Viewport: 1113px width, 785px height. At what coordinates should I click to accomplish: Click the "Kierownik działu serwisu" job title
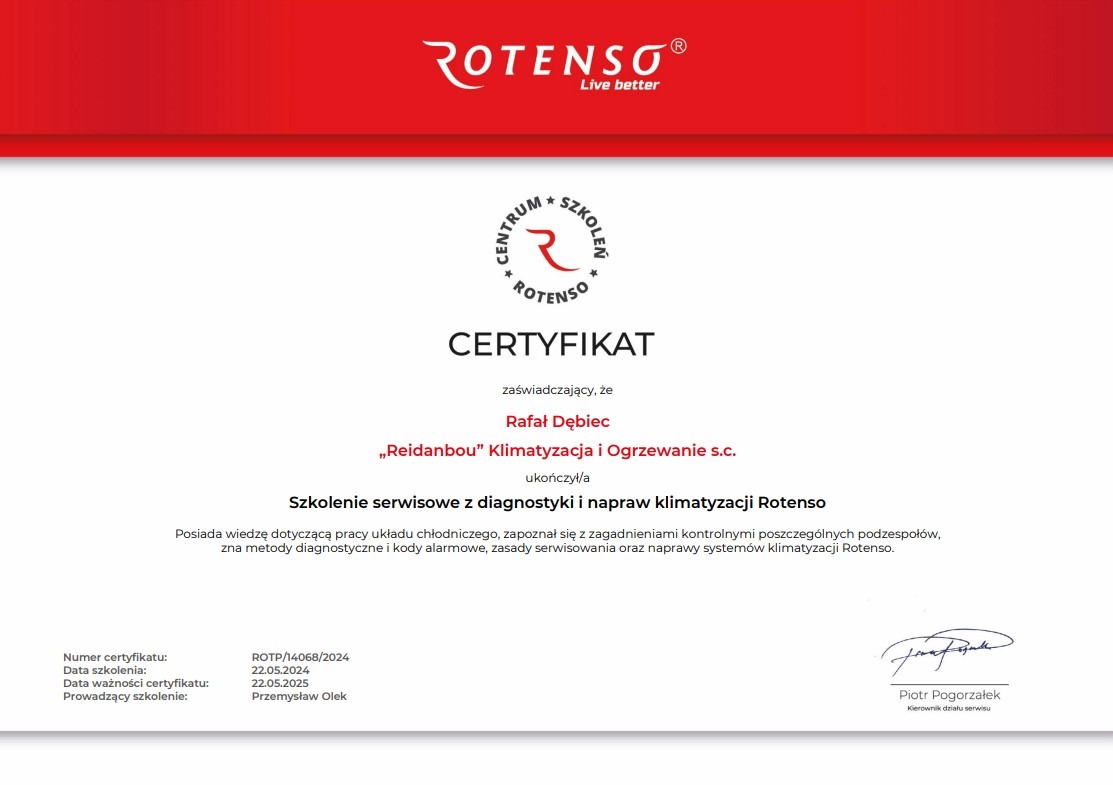click(948, 708)
